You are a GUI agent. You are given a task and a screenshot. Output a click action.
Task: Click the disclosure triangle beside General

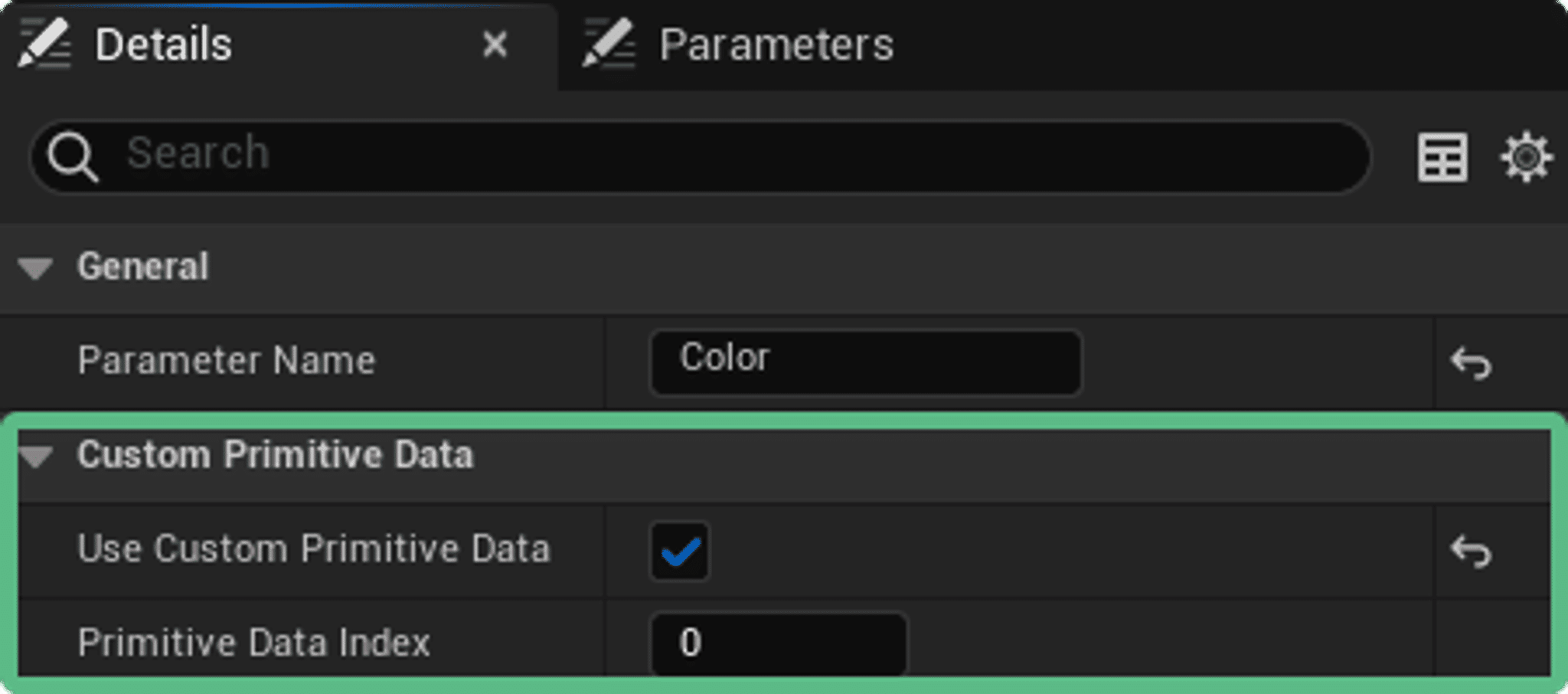tap(35, 267)
